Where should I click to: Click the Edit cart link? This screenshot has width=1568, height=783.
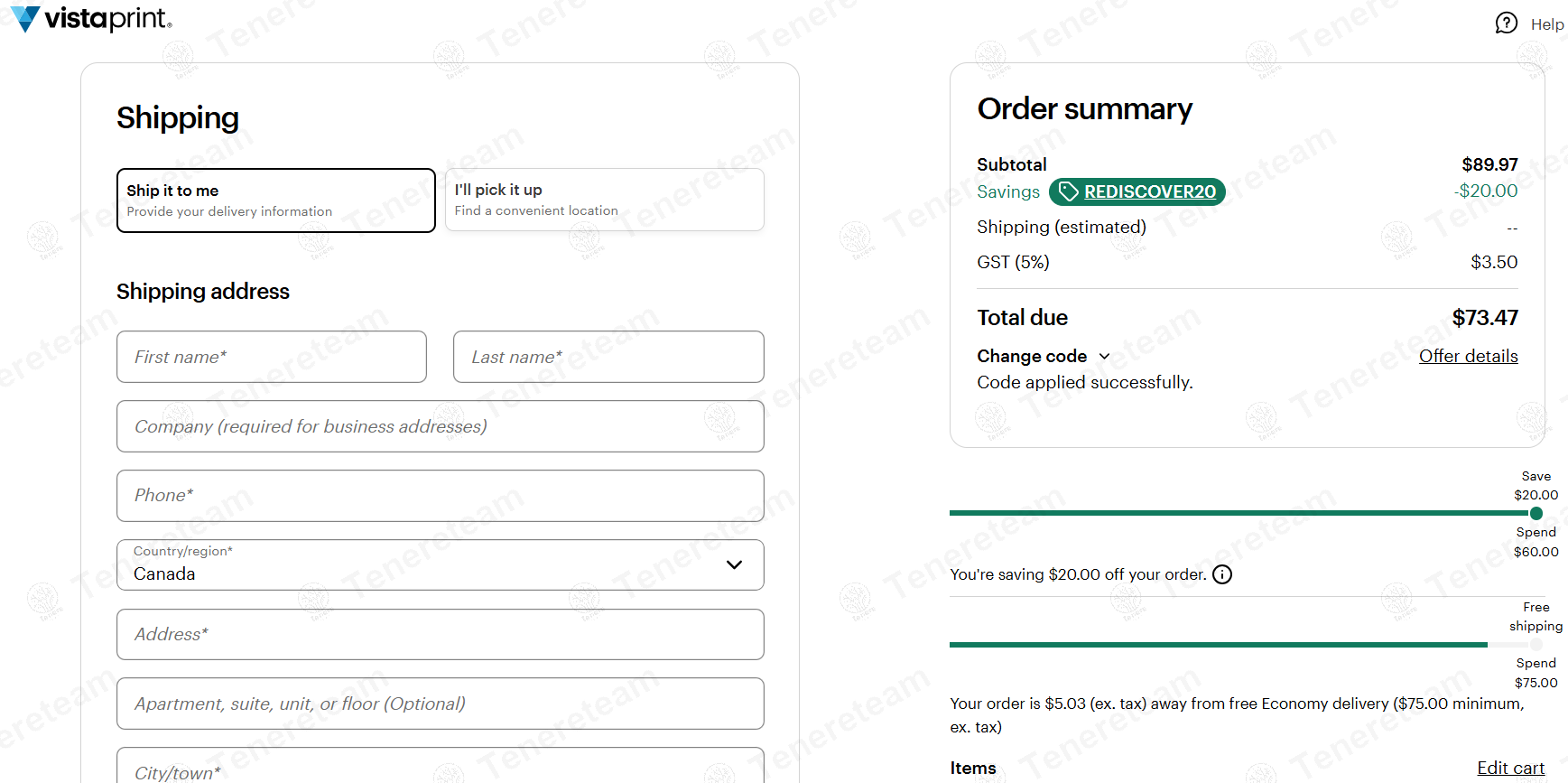1510,768
